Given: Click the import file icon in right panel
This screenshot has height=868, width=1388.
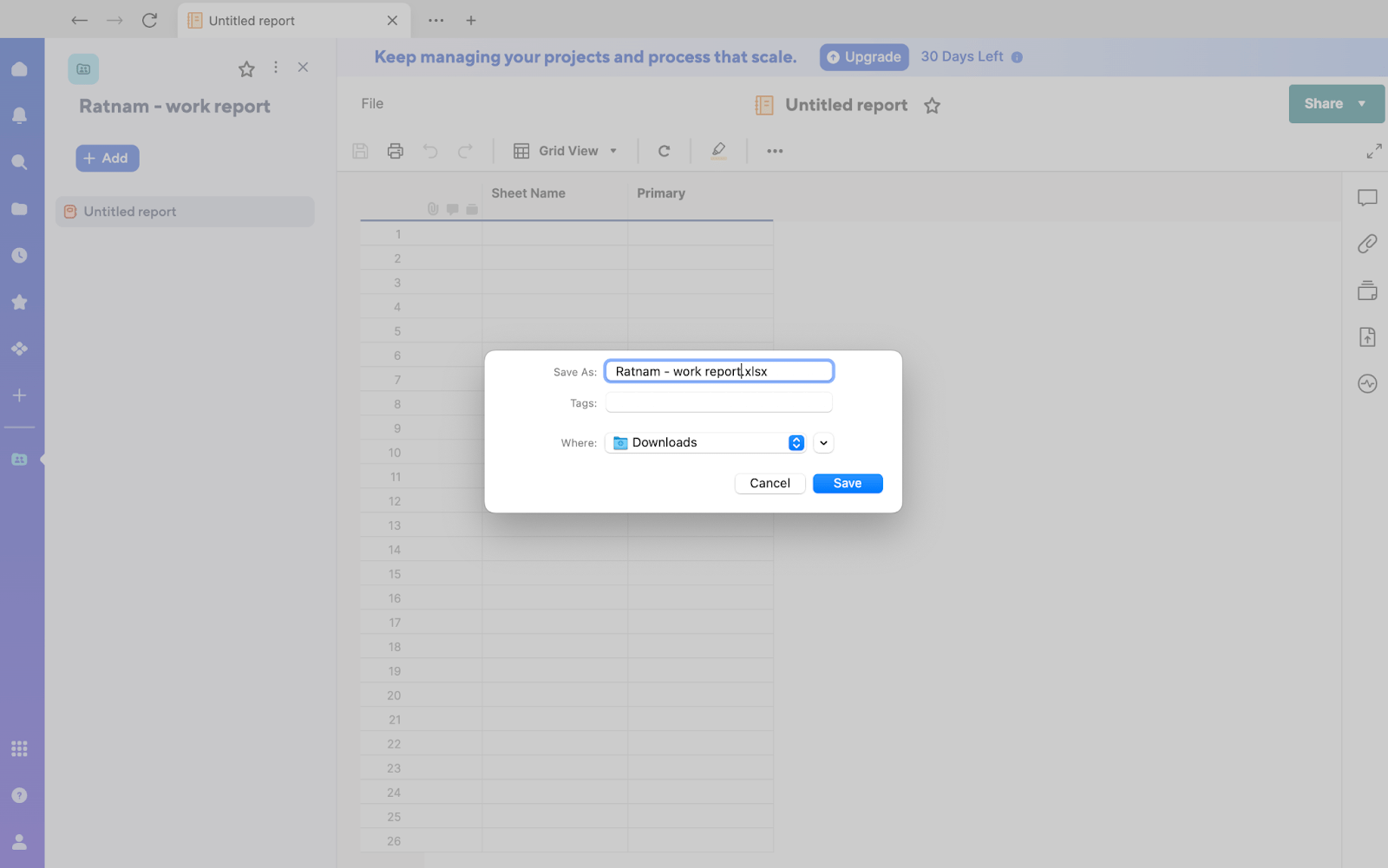Looking at the screenshot, I should (1366, 336).
